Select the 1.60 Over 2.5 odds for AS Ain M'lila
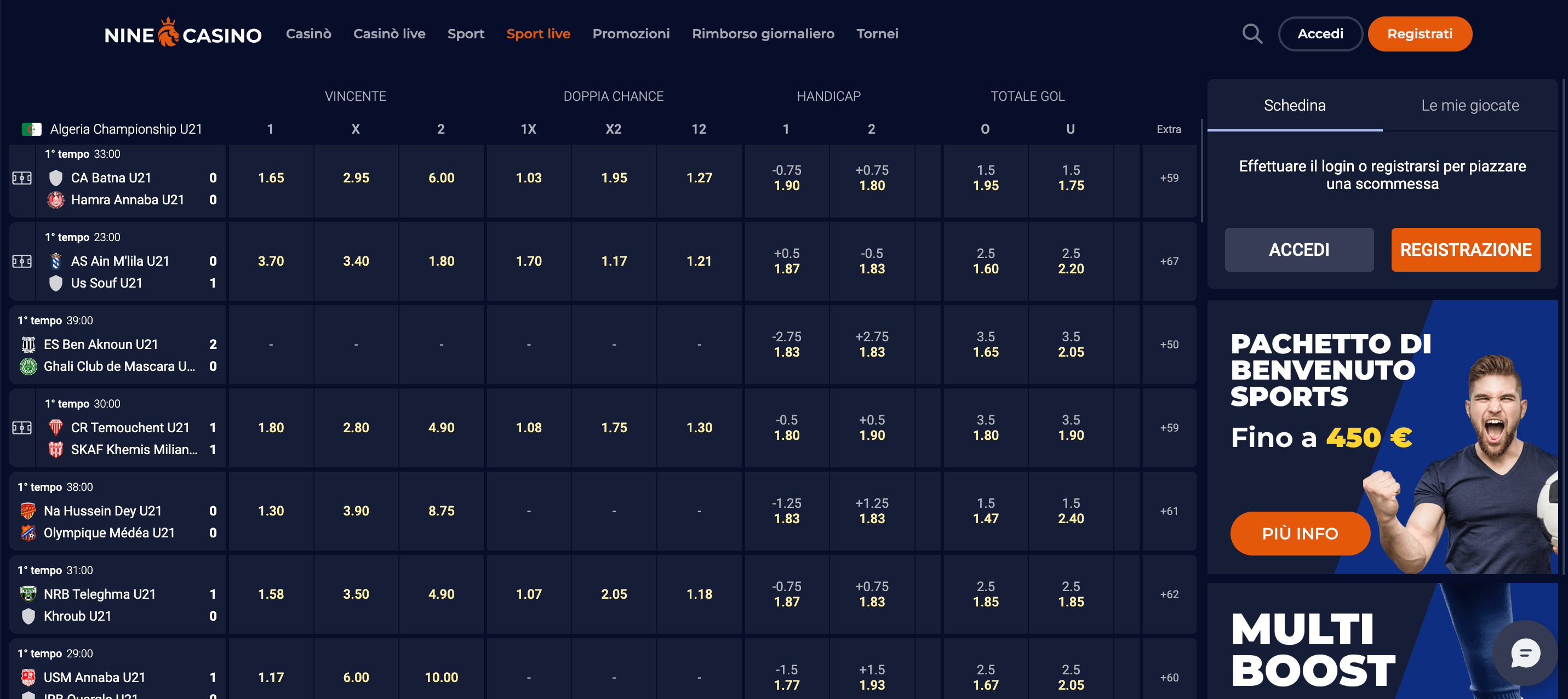This screenshot has width=1568, height=699. click(x=986, y=261)
